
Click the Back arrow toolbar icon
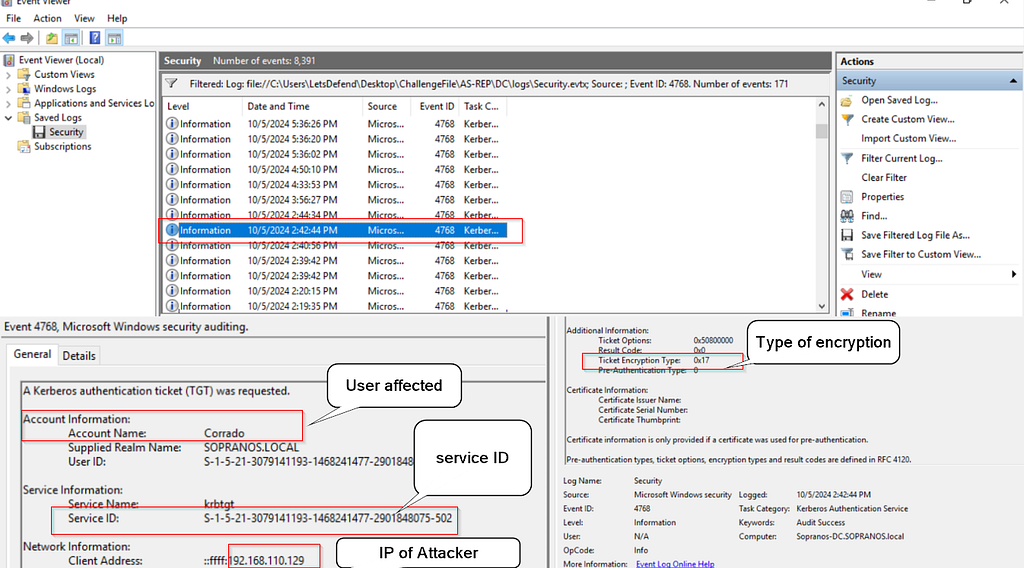(9, 39)
